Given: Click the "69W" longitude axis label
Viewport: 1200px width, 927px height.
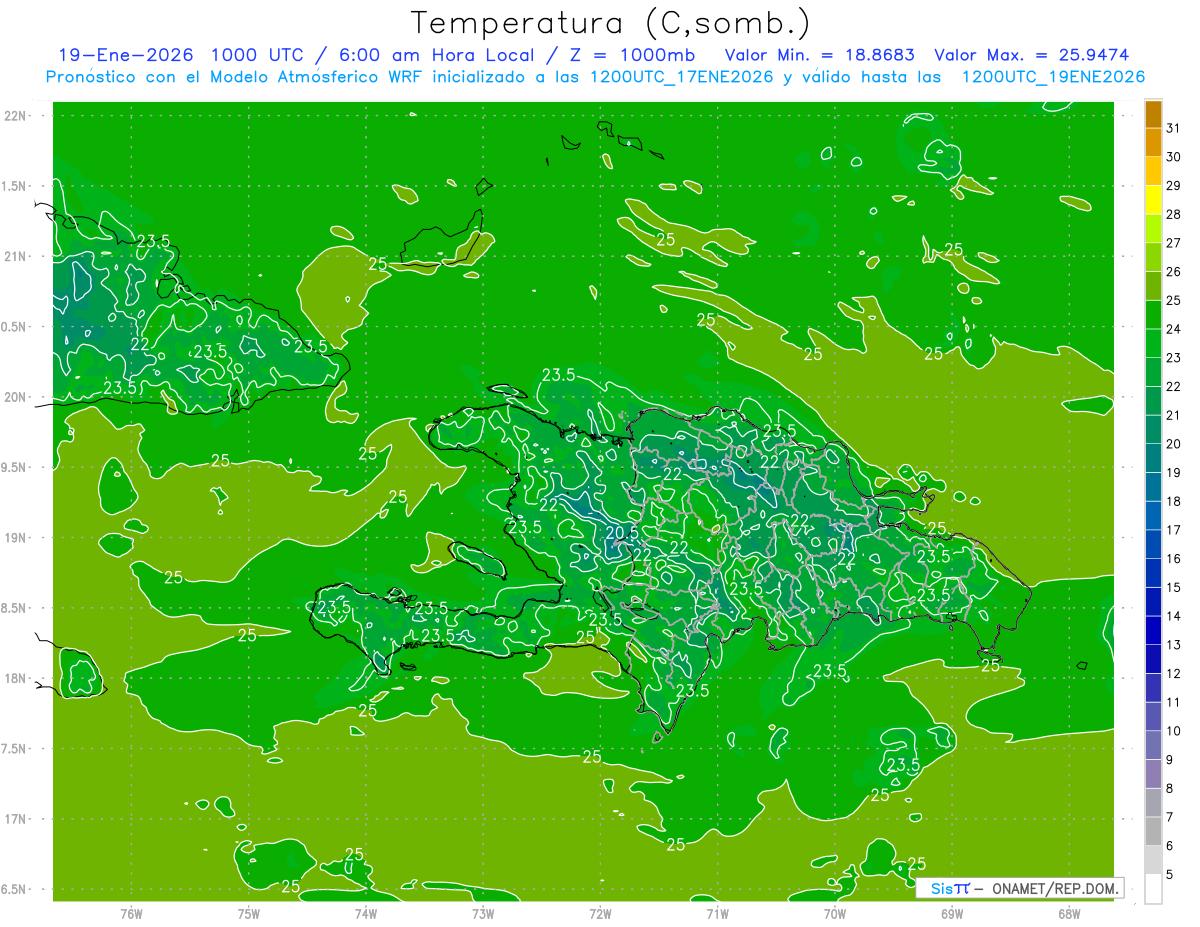Looking at the screenshot, I should (x=952, y=914).
